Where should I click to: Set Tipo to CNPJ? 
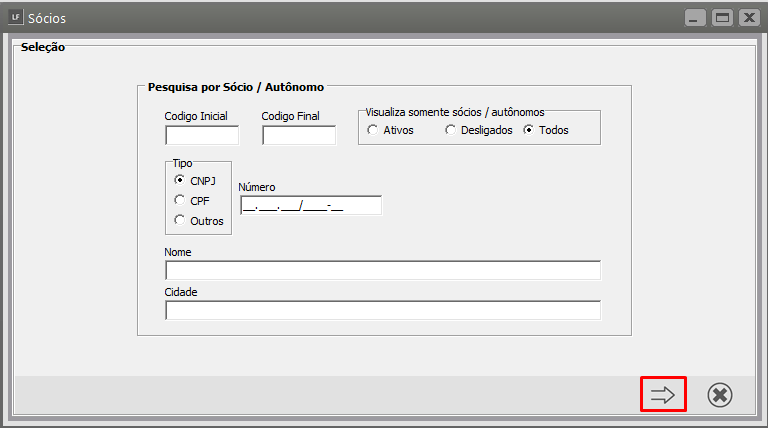[180, 181]
